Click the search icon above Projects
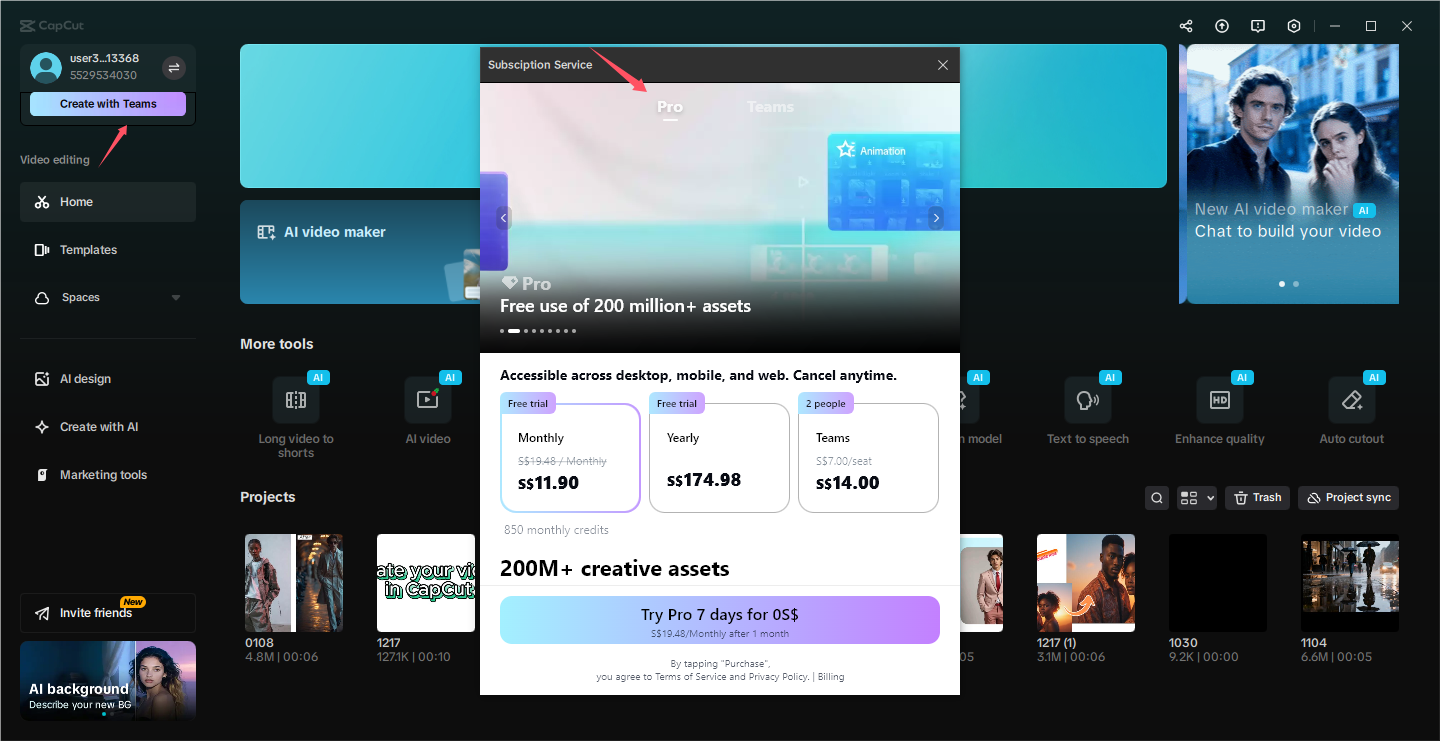Viewport: 1440px width, 741px height. pyautogui.click(x=1156, y=497)
